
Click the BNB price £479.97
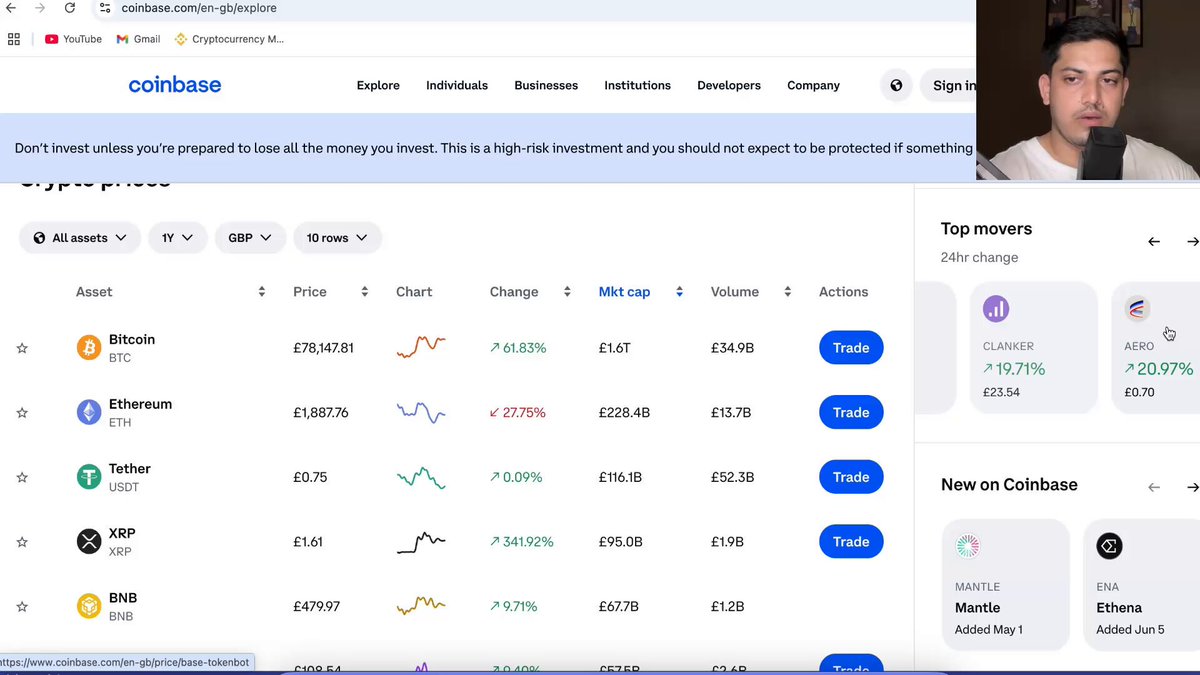(316, 606)
